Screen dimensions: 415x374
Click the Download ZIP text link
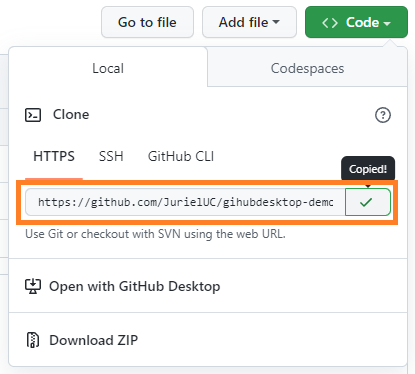(x=94, y=340)
